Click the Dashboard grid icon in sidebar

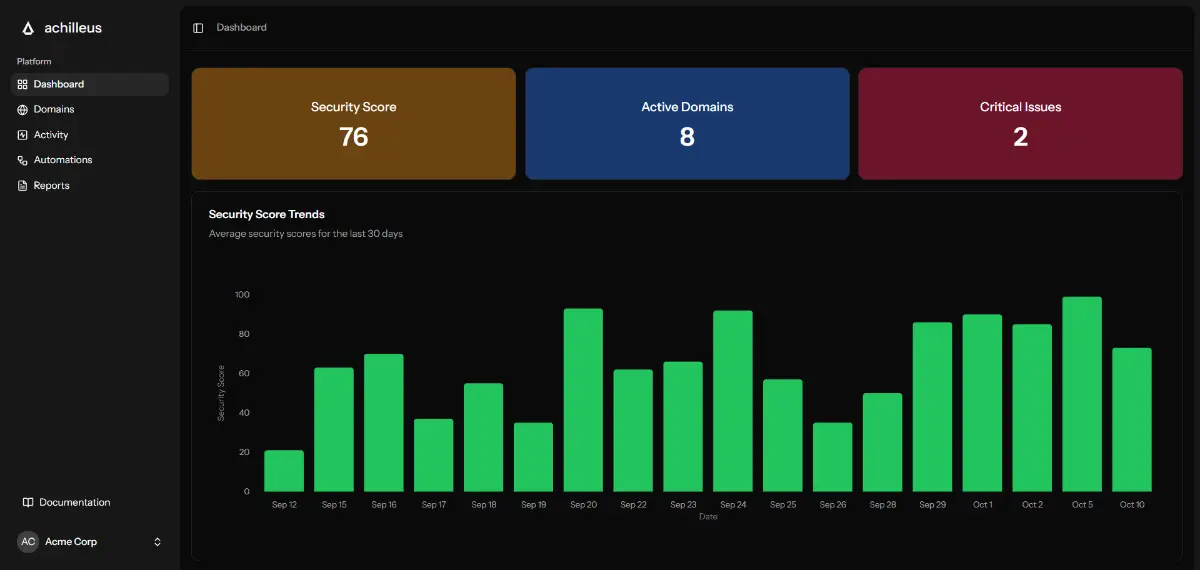coord(23,84)
